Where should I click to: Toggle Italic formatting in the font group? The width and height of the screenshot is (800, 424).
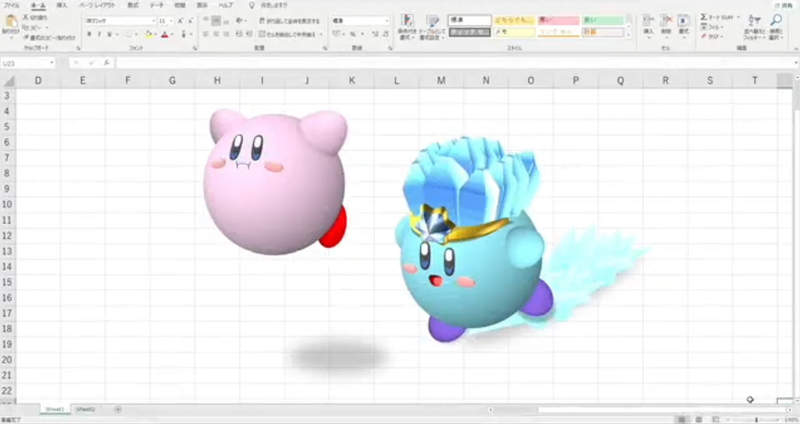pyautogui.click(x=97, y=34)
